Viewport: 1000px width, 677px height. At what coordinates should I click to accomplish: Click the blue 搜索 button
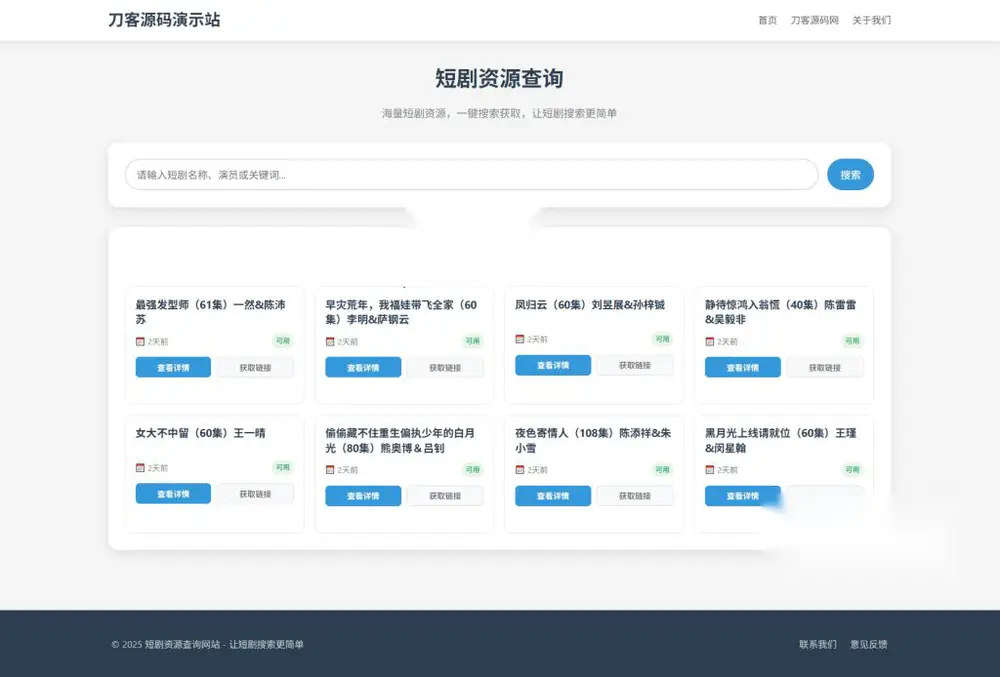(850, 175)
